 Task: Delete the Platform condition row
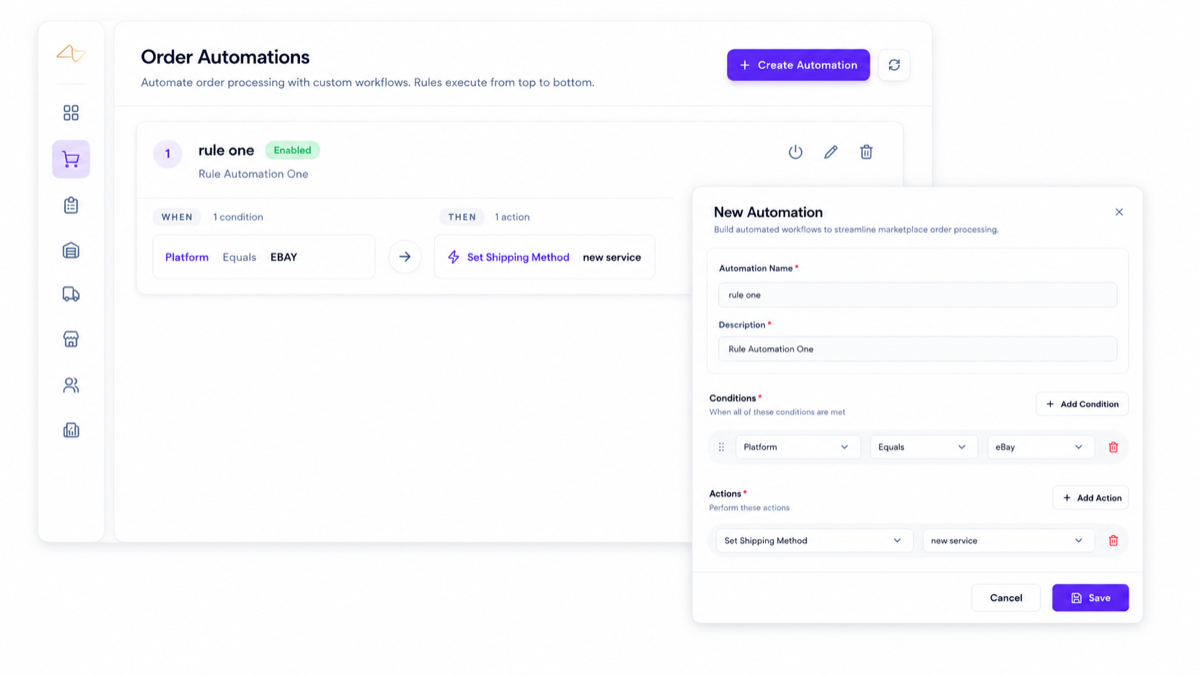(x=1113, y=447)
